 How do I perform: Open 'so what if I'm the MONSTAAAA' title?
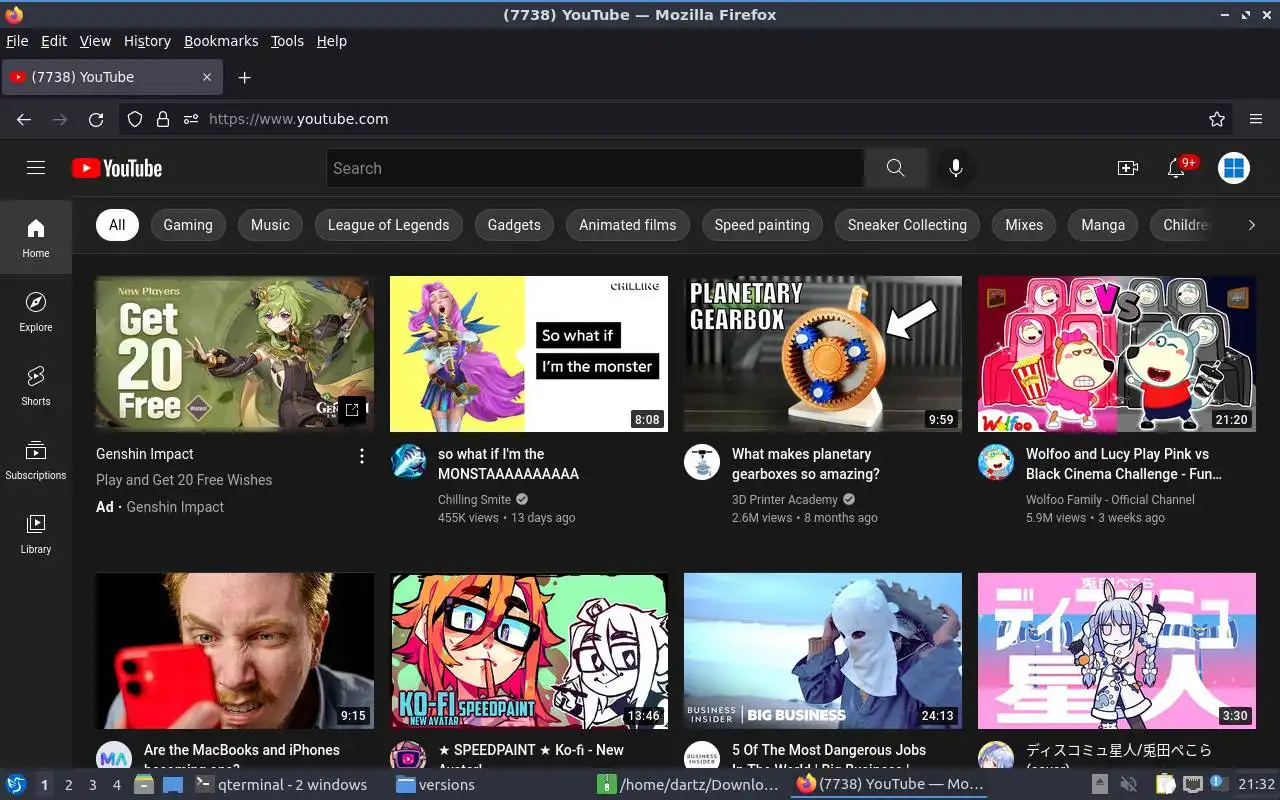click(x=508, y=464)
